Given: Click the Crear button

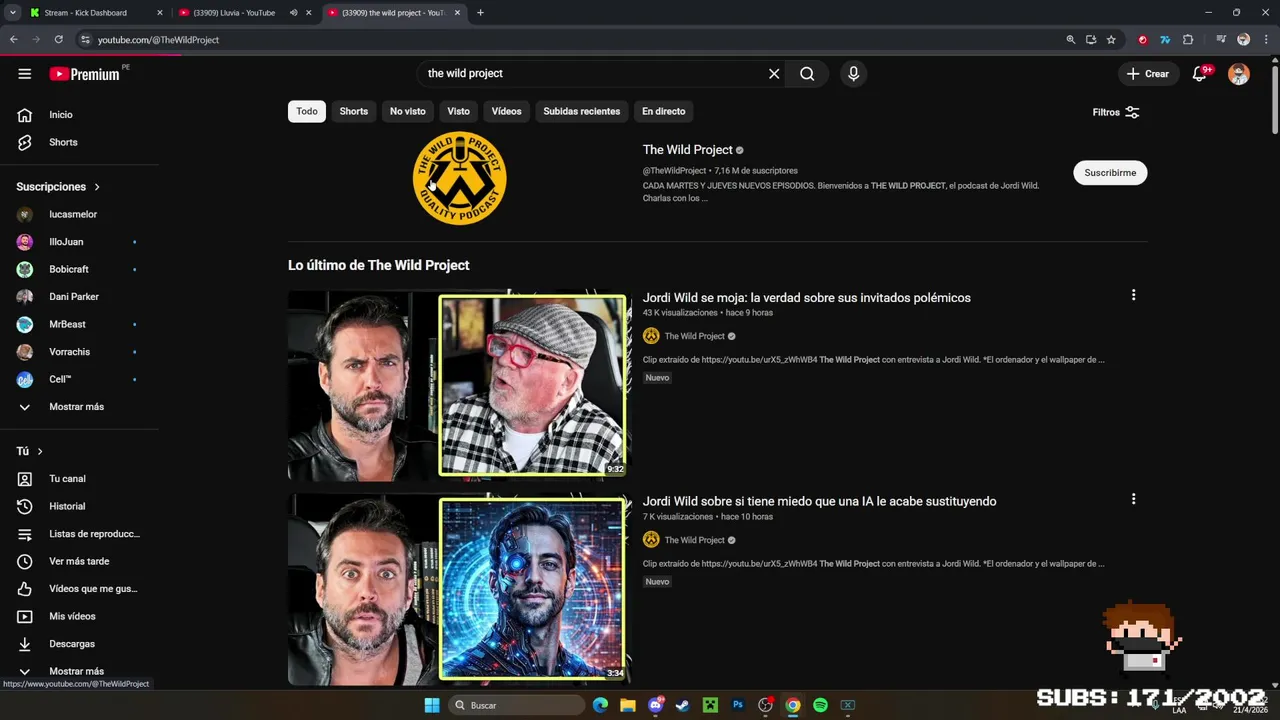Looking at the screenshot, I should (x=1147, y=74).
